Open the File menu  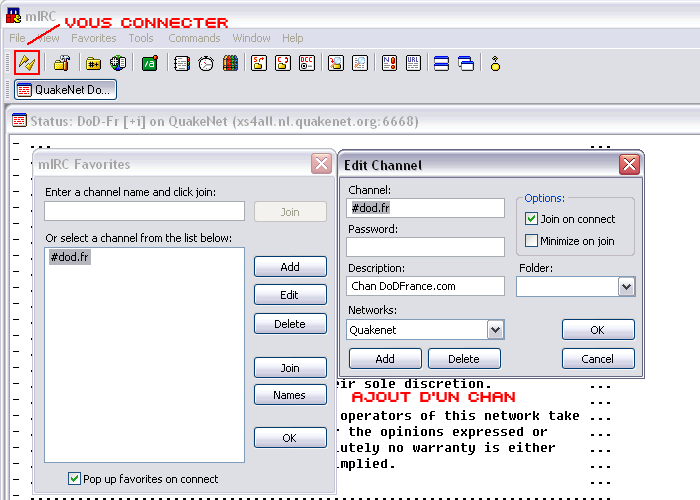coord(17,38)
